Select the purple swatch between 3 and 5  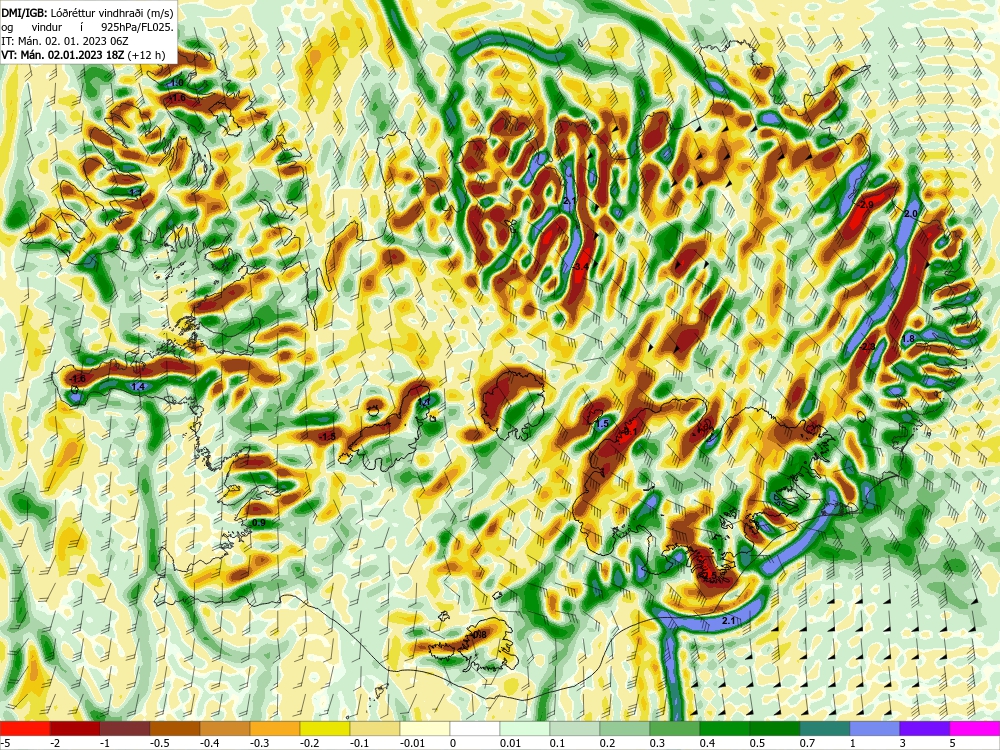[925, 728]
